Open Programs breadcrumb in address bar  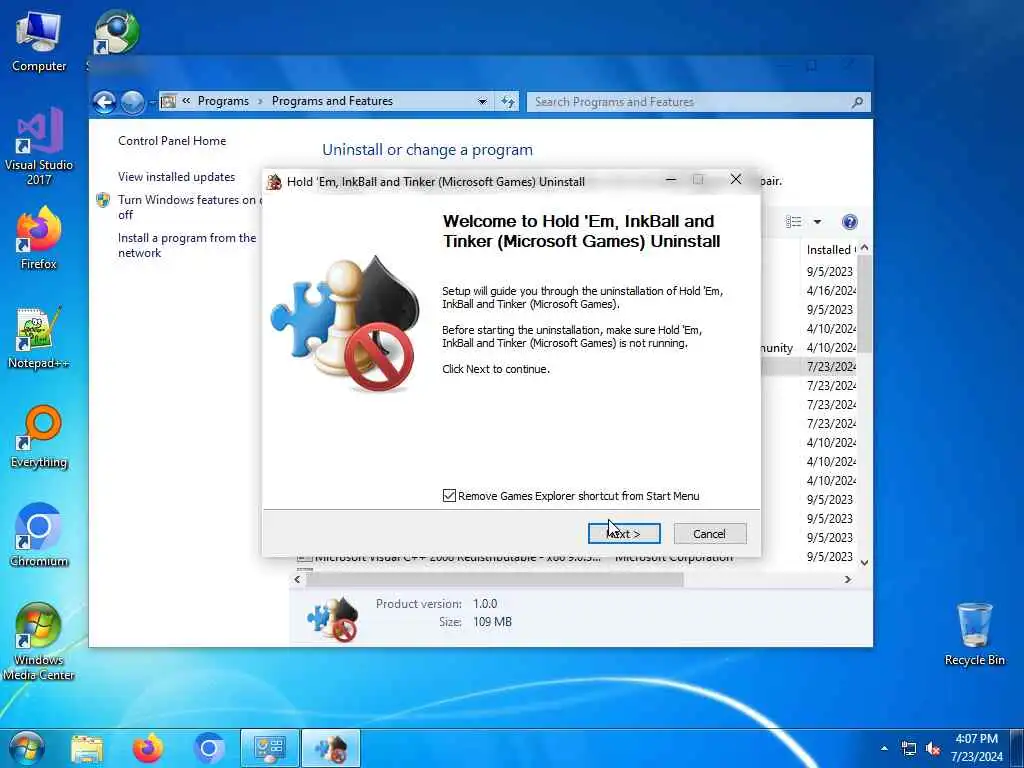[x=223, y=101]
